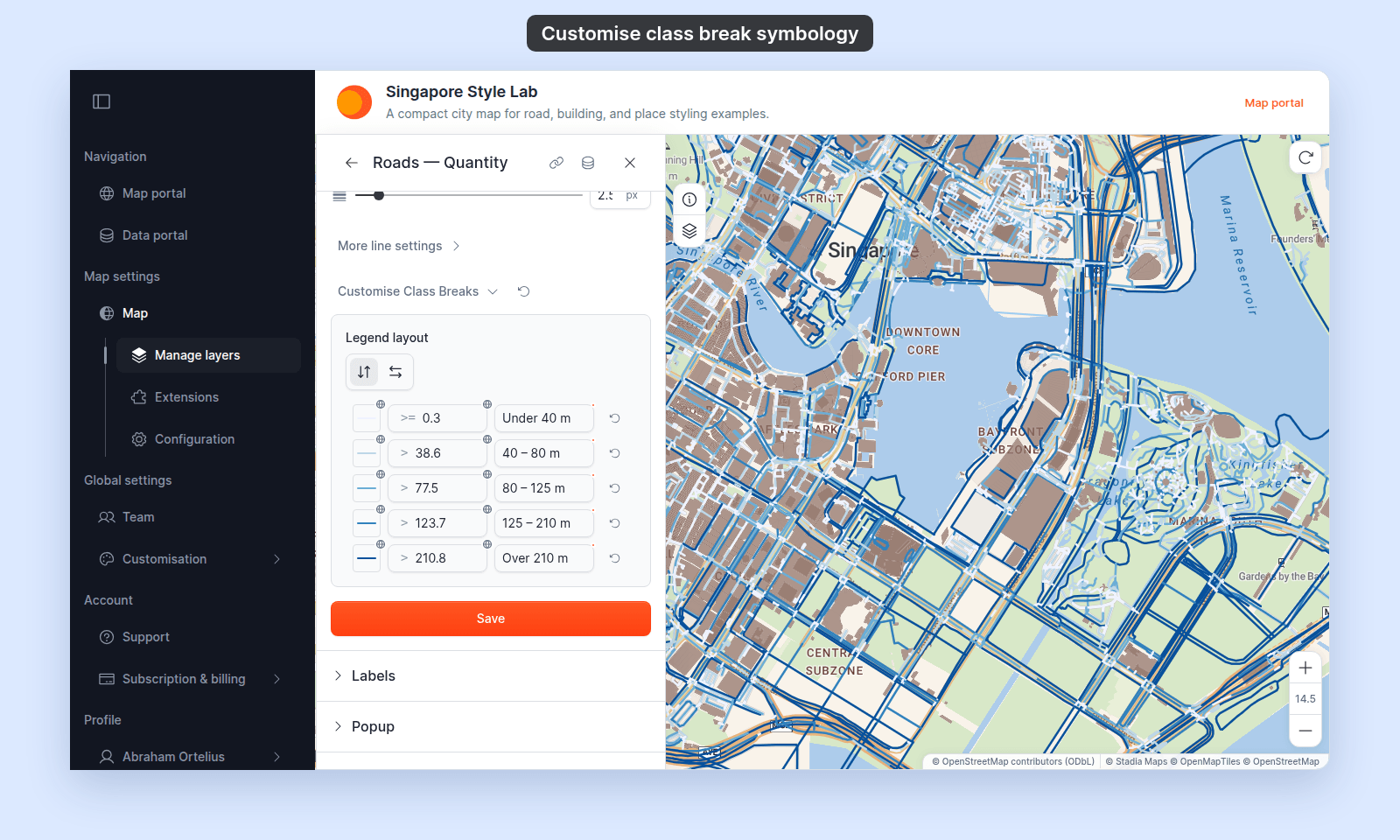Expand the Labels section

(x=490, y=675)
